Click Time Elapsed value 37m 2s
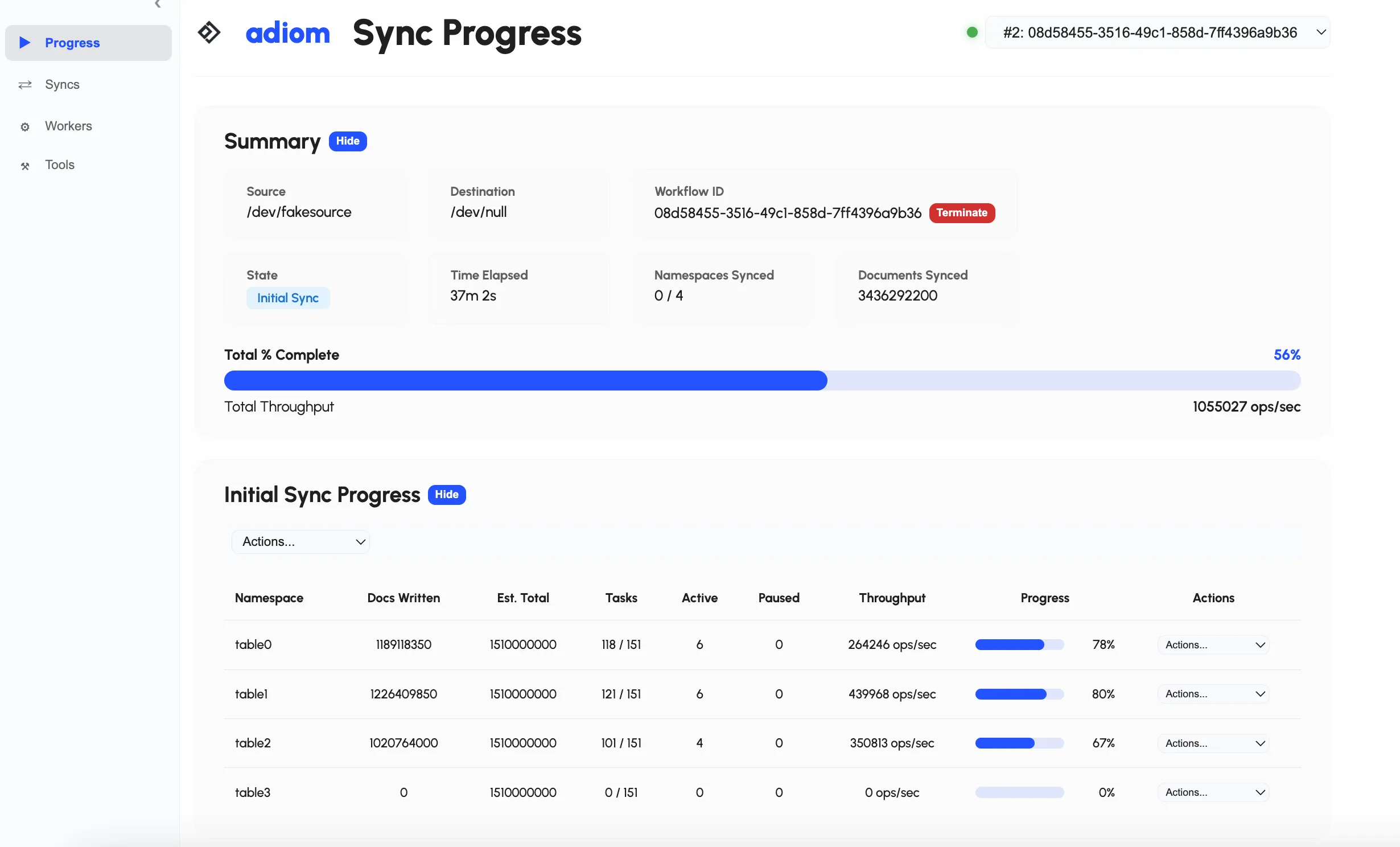Viewport: 1400px width, 847px height. (x=473, y=296)
